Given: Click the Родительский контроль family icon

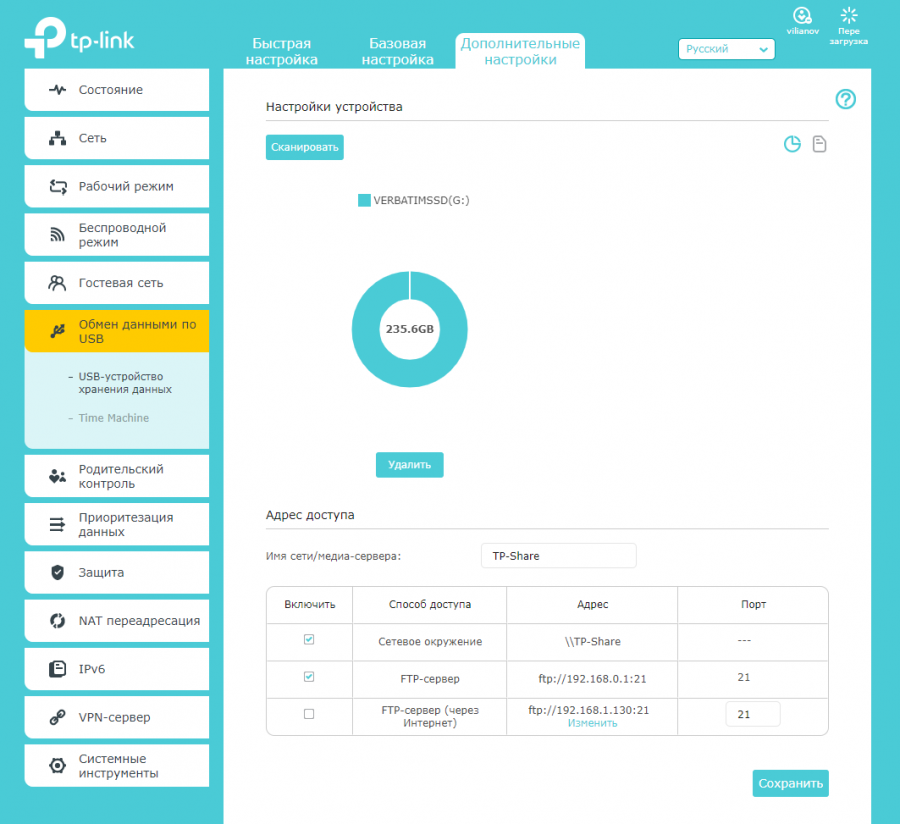Looking at the screenshot, I should click(57, 476).
